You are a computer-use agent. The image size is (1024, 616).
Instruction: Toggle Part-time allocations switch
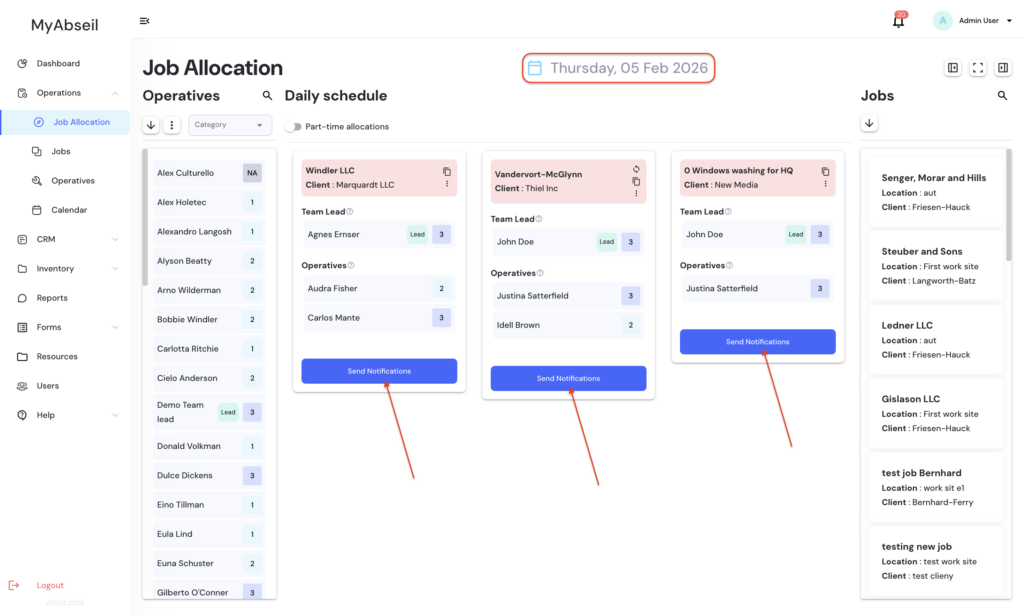pyautogui.click(x=293, y=127)
